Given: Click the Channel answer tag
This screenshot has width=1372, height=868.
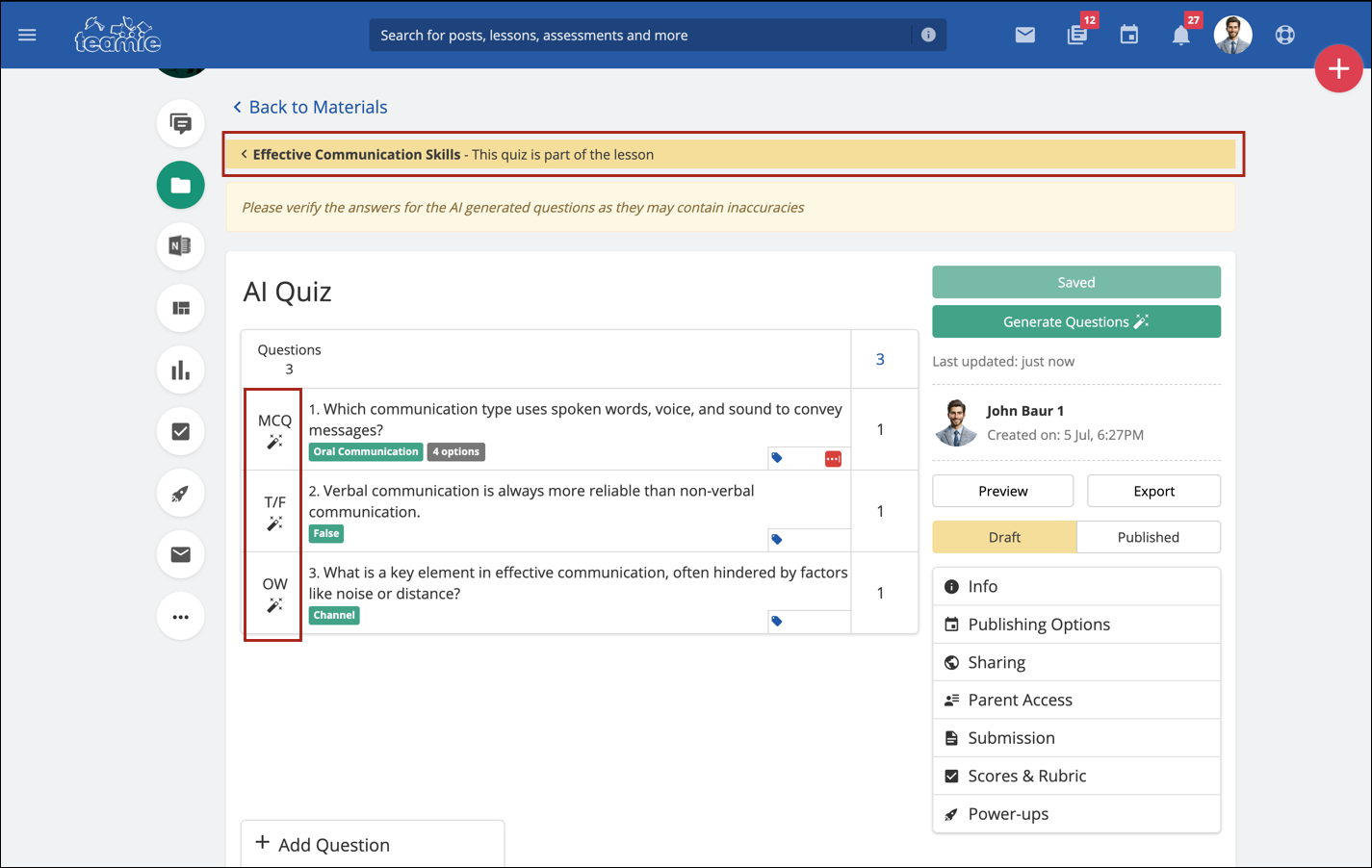Looking at the screenshot, I should click(334, 615).
